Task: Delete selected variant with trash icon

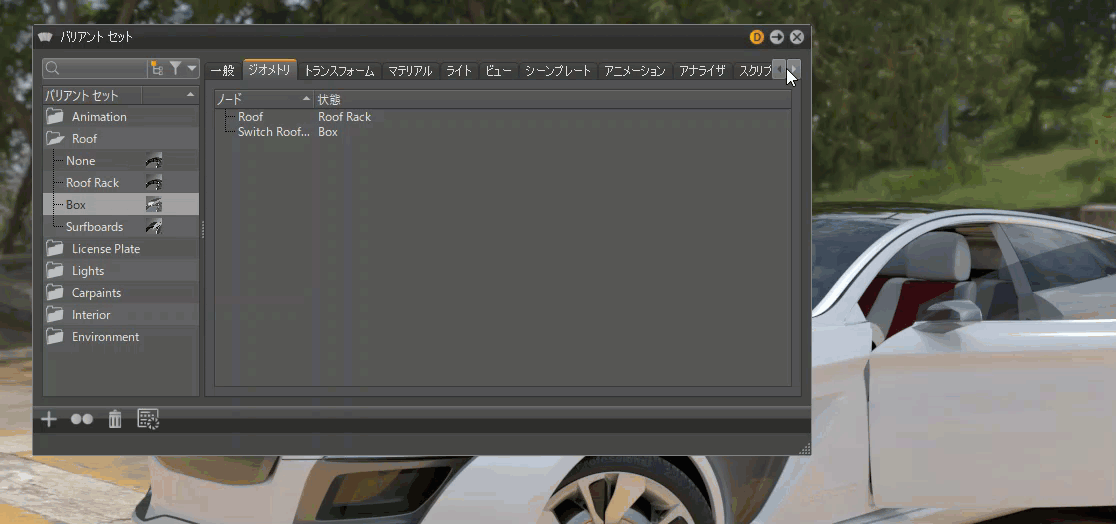Action: pyautogui.click(x=115, y=419)
